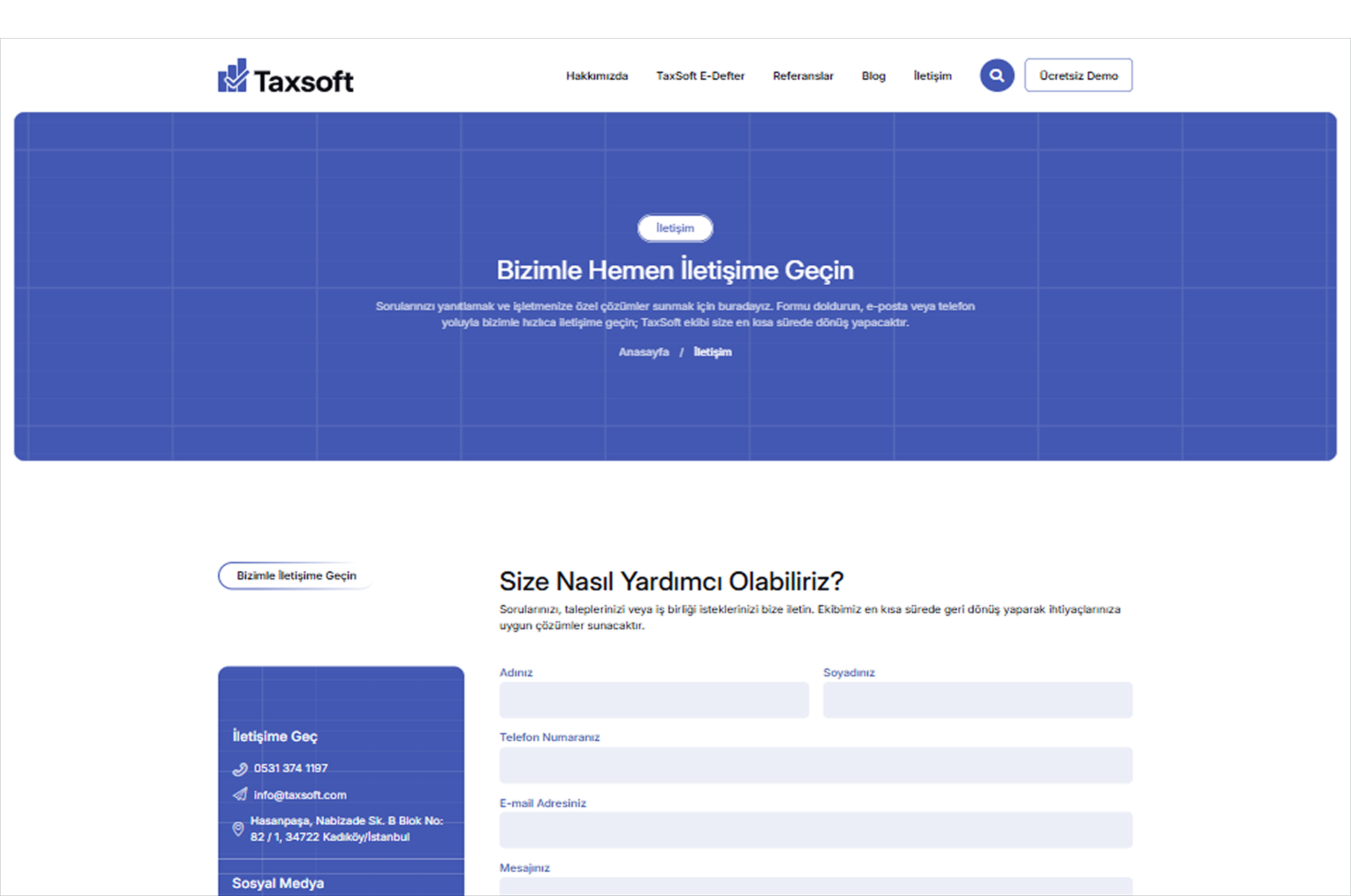Click the location pin icon beside the address
Image resolution: width=1351 pixels, height=896 pixels.
(239, 828)
